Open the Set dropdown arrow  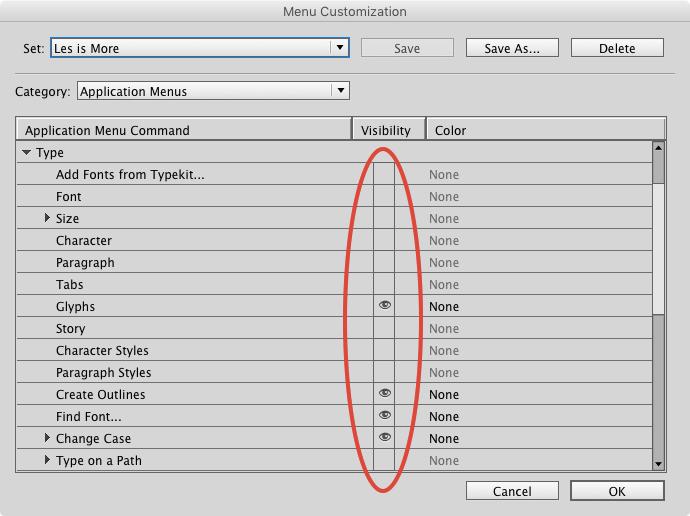340,48
